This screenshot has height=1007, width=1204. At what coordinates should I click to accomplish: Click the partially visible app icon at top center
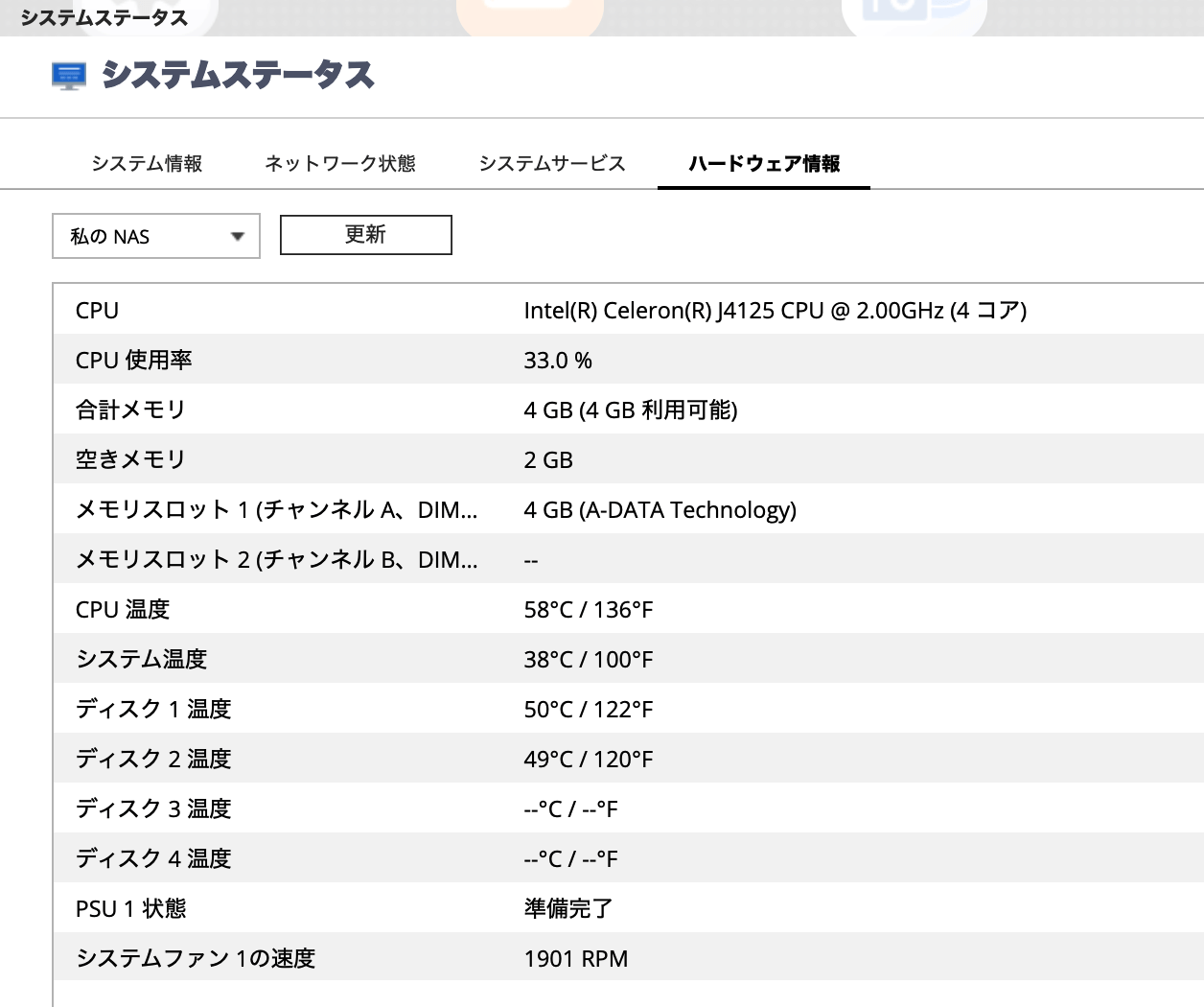point(533,12)
